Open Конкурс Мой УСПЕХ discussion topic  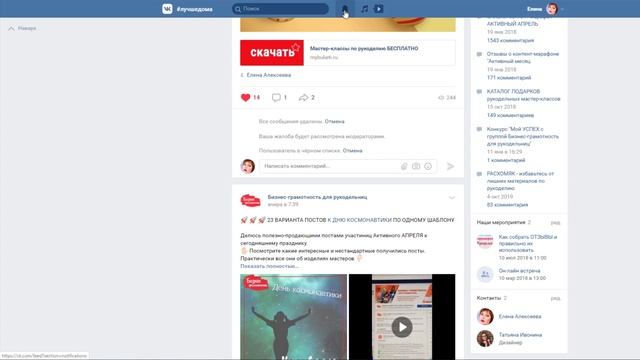(522, 136)
